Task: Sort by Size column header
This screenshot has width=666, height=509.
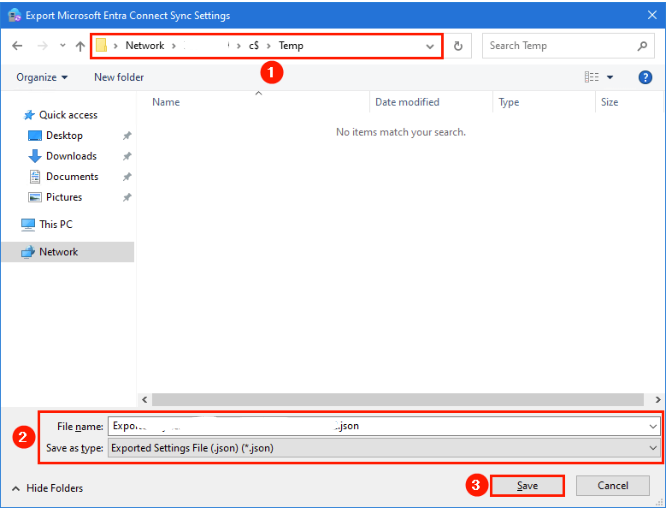Action: click(610, 102)
